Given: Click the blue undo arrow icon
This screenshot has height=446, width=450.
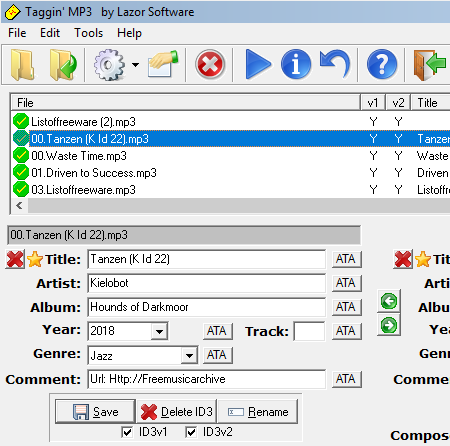Looking at the screenshot, I should click(335, 64).
